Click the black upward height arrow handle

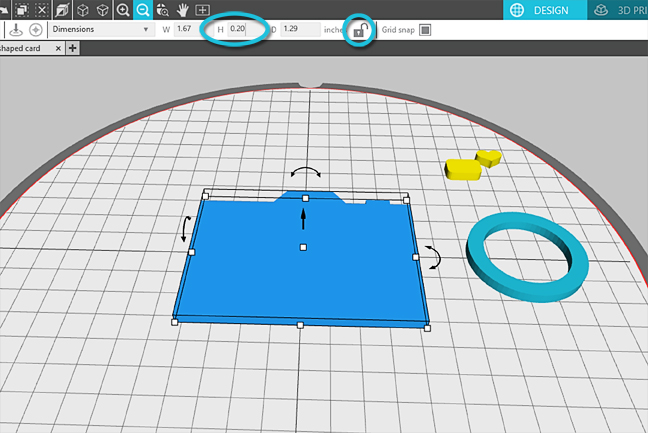[303, 219]
